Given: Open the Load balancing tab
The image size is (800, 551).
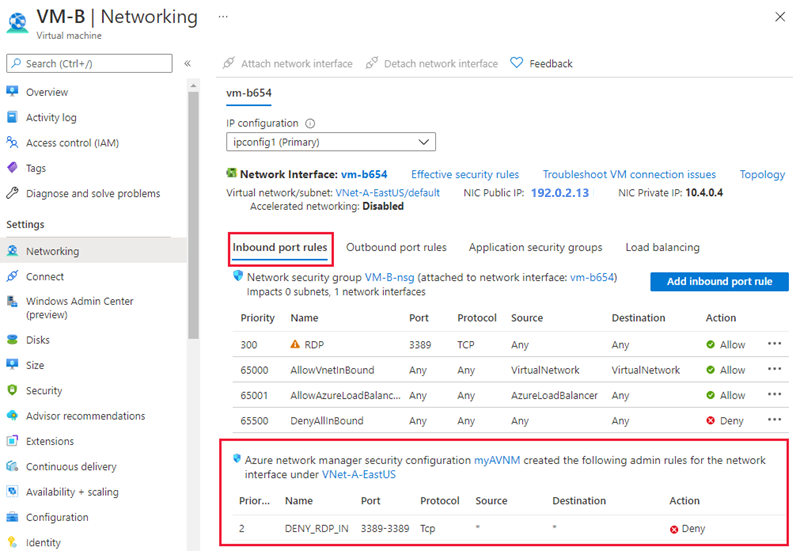Looking at the screenshot, I should [x=663, y=247].
